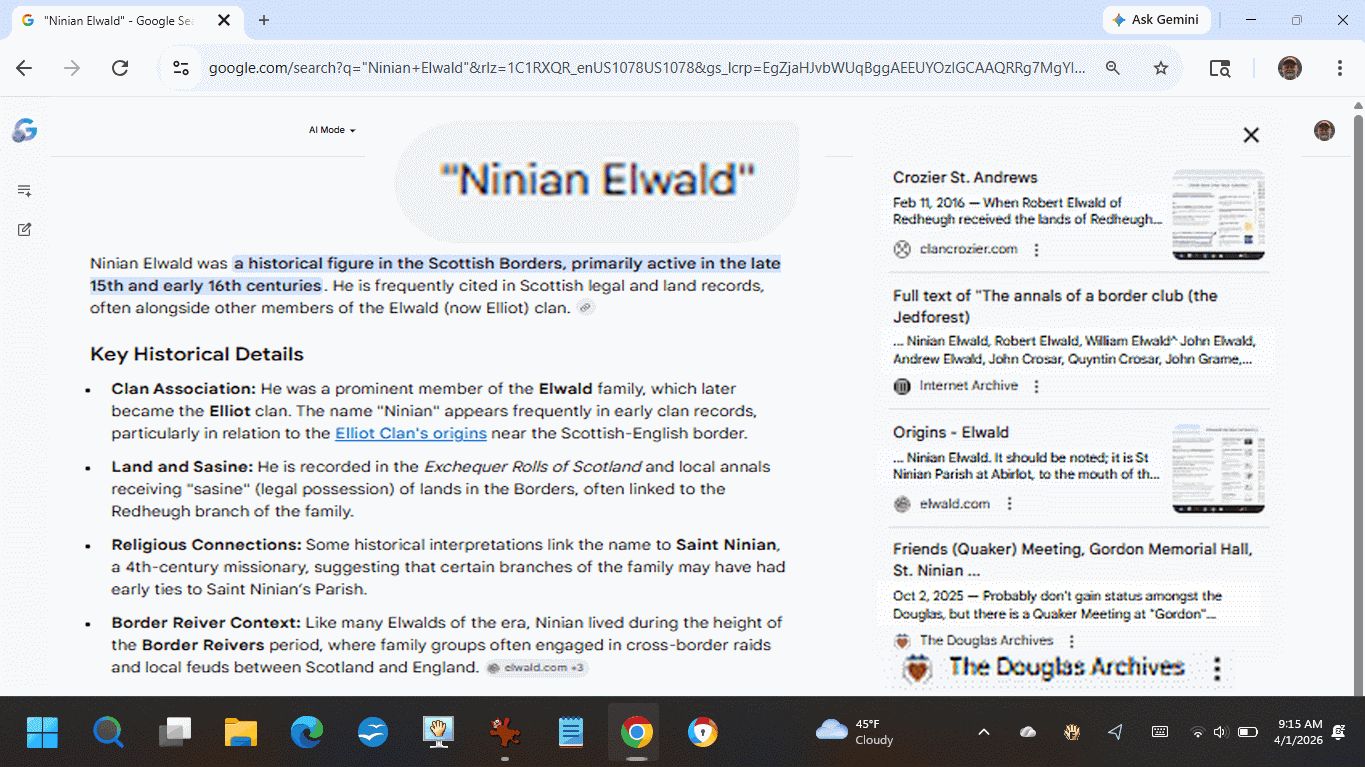Start a new search with the edit icon
1365x767 pixels.
pos(25,229)
